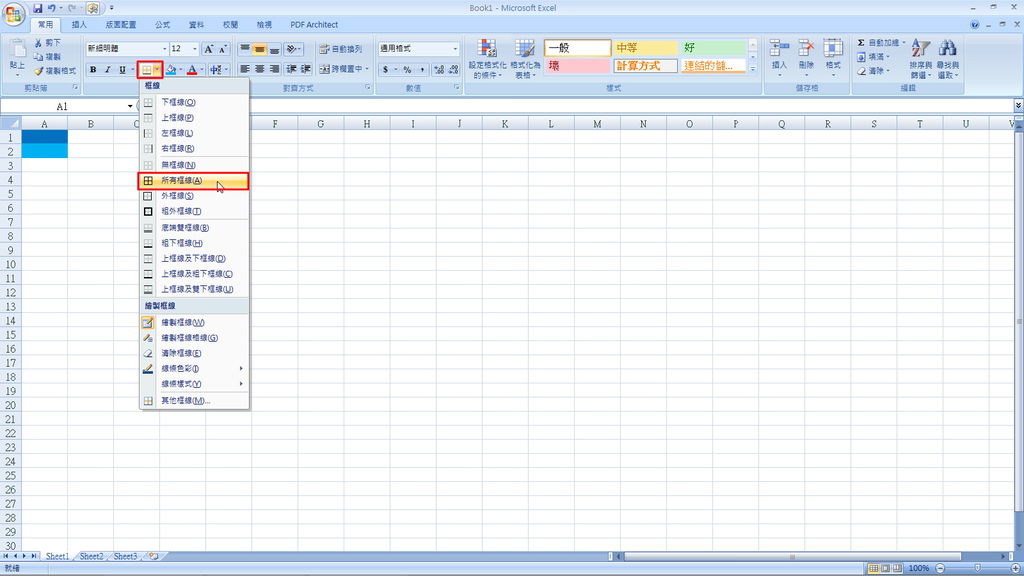Switch to Page Layout view in the status bar
The width and height of the screenshot is (1024, 576).
[x=886, y=568]
